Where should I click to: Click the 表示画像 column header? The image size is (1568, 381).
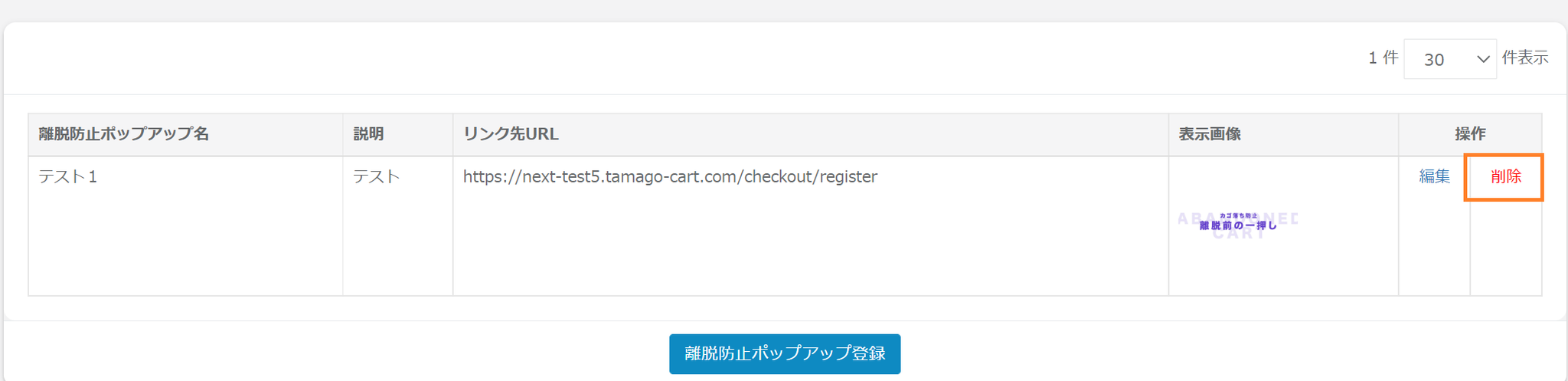point(1209,134)
